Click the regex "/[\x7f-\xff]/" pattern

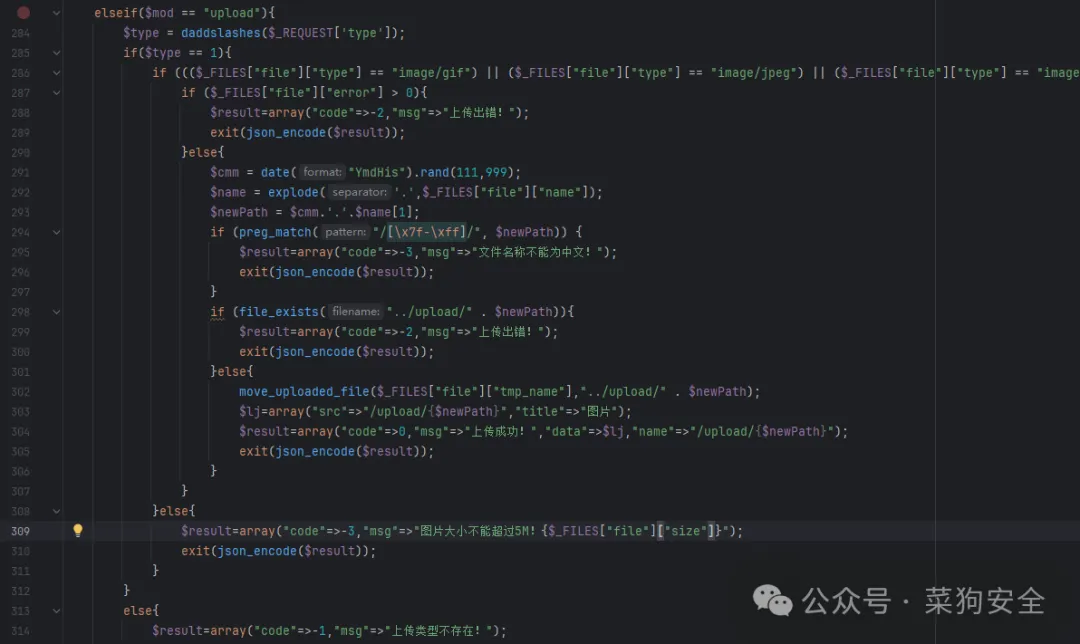tap(427, 232)
